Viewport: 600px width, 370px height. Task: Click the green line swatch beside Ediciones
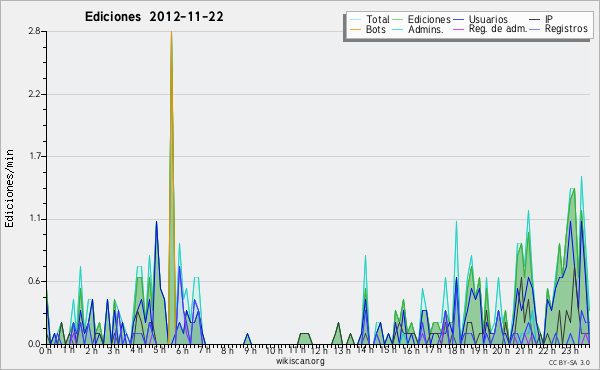click(x=398, y=20)
